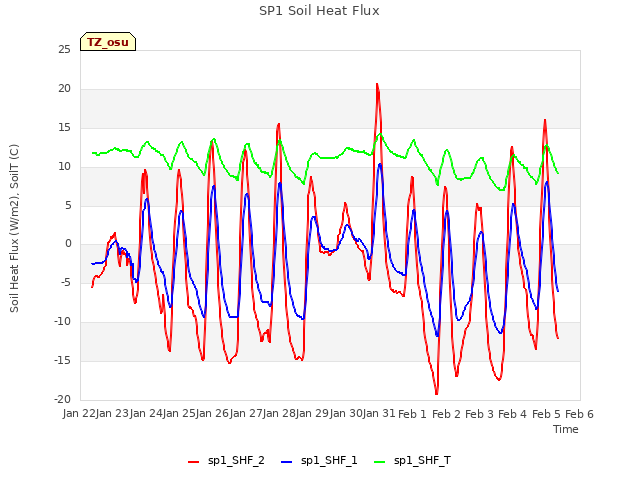640x480 pixels.
Task: Click the Jan 26 x-axis tick label
Action: (213, 413)
